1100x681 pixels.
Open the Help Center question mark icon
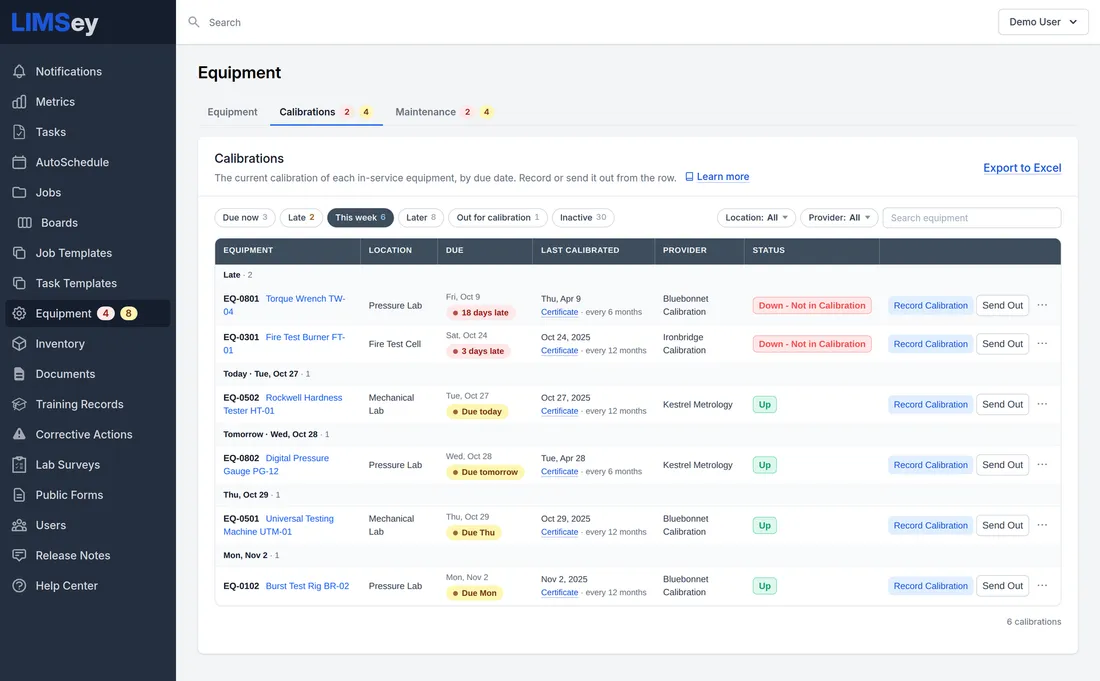pos(20,586)
